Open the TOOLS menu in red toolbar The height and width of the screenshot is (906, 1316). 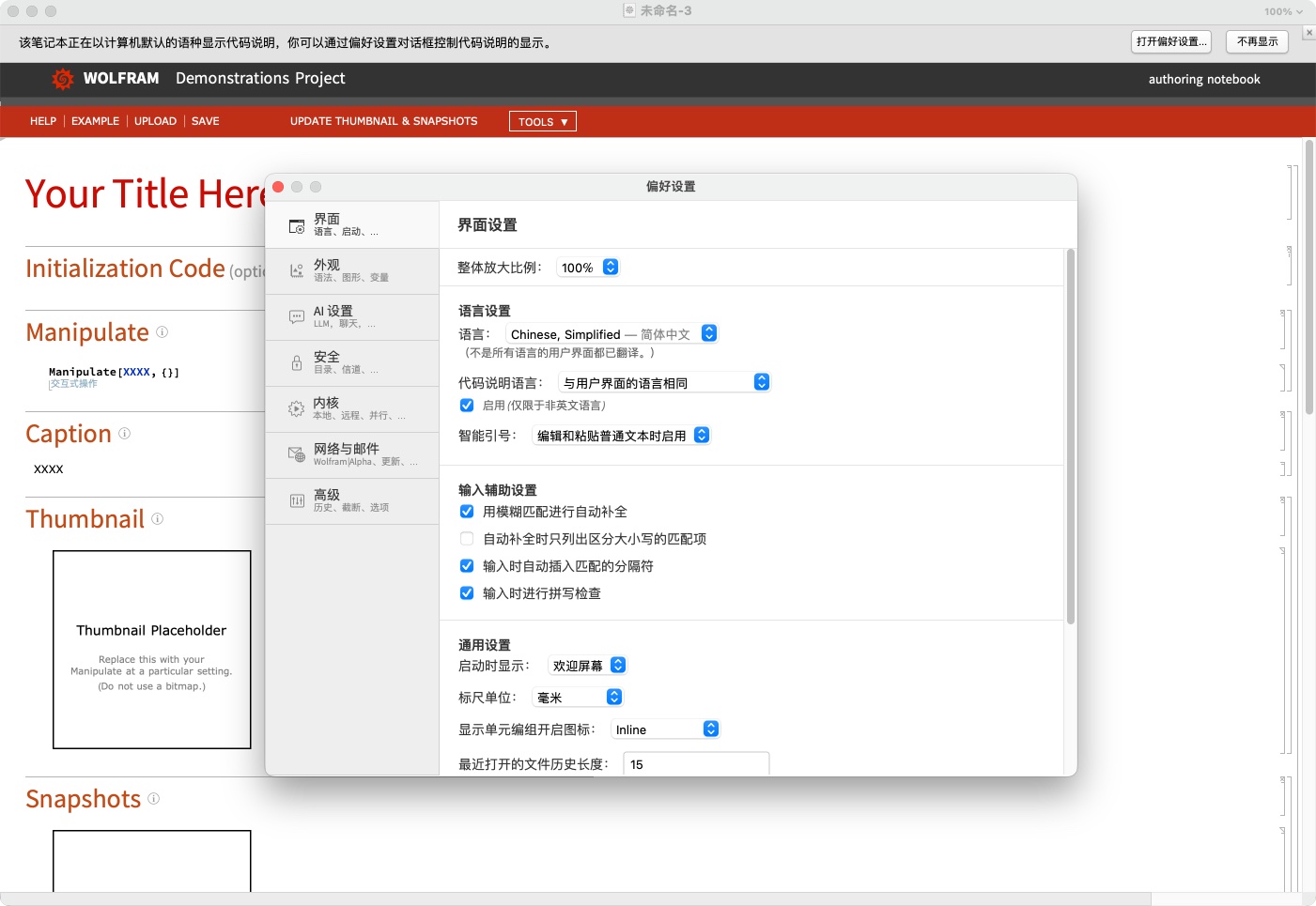click(543, 122)
